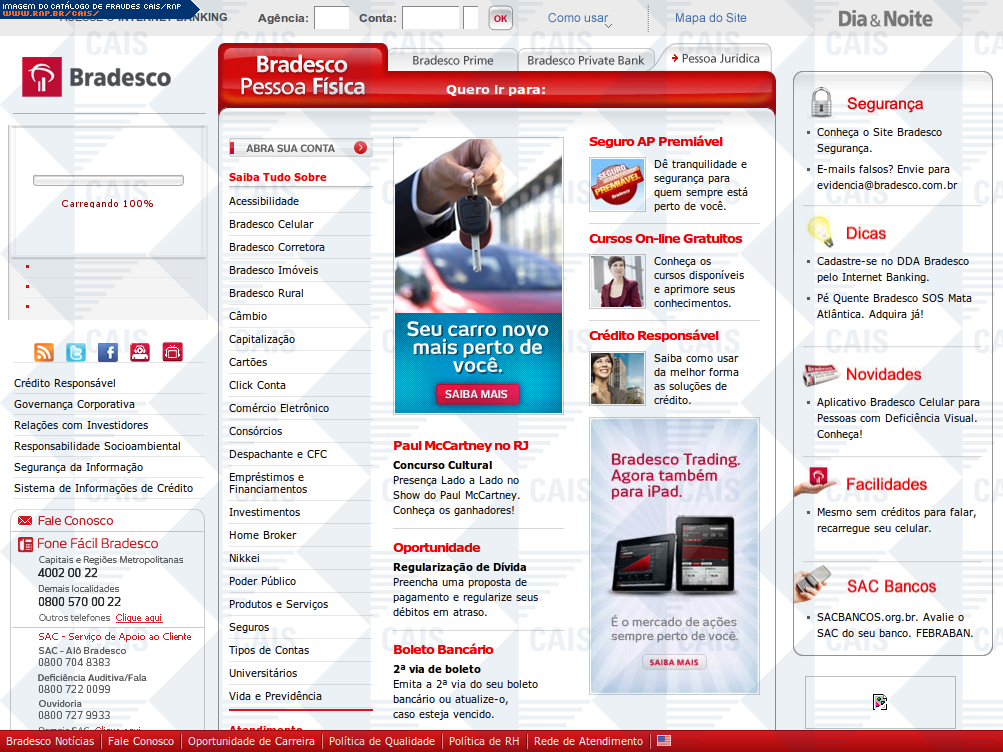Click the arrow beside Abra Sua Conta
The height and width of the screenshot is (752, 1003).
tap(360, 148)
